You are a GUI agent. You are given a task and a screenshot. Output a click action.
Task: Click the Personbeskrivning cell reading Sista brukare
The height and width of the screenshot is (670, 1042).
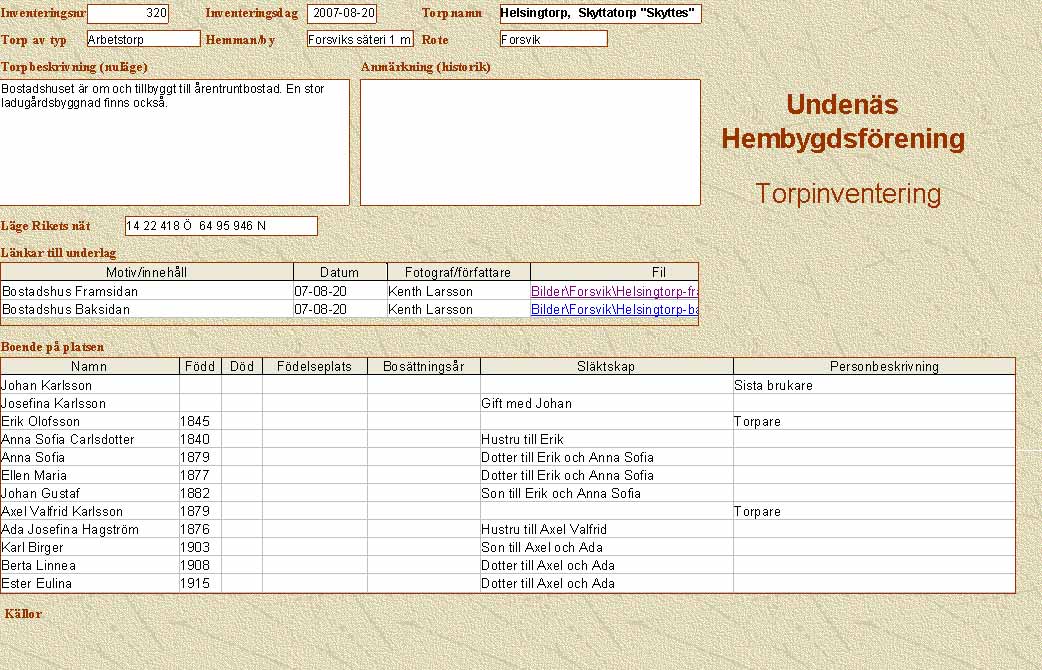(x=873, y=385)
